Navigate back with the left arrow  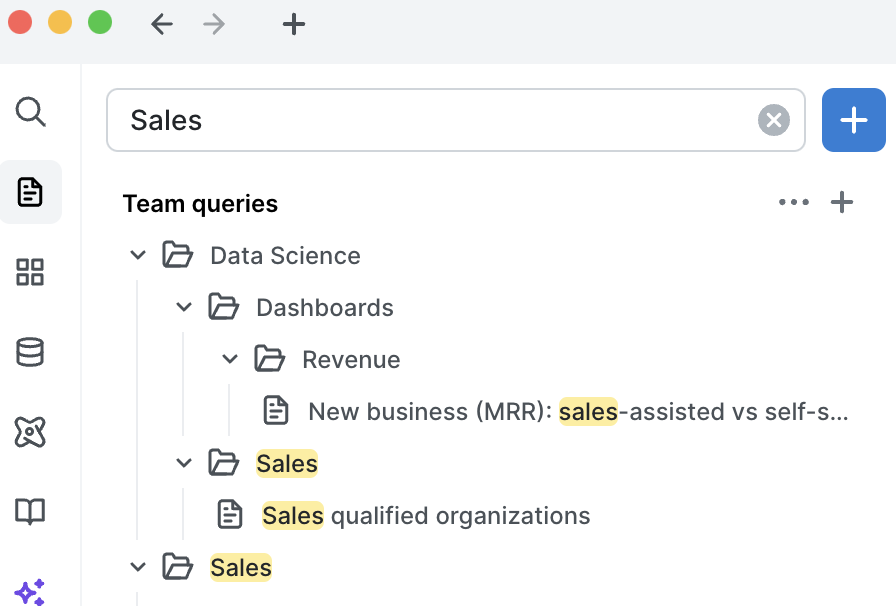coord(162,24)
